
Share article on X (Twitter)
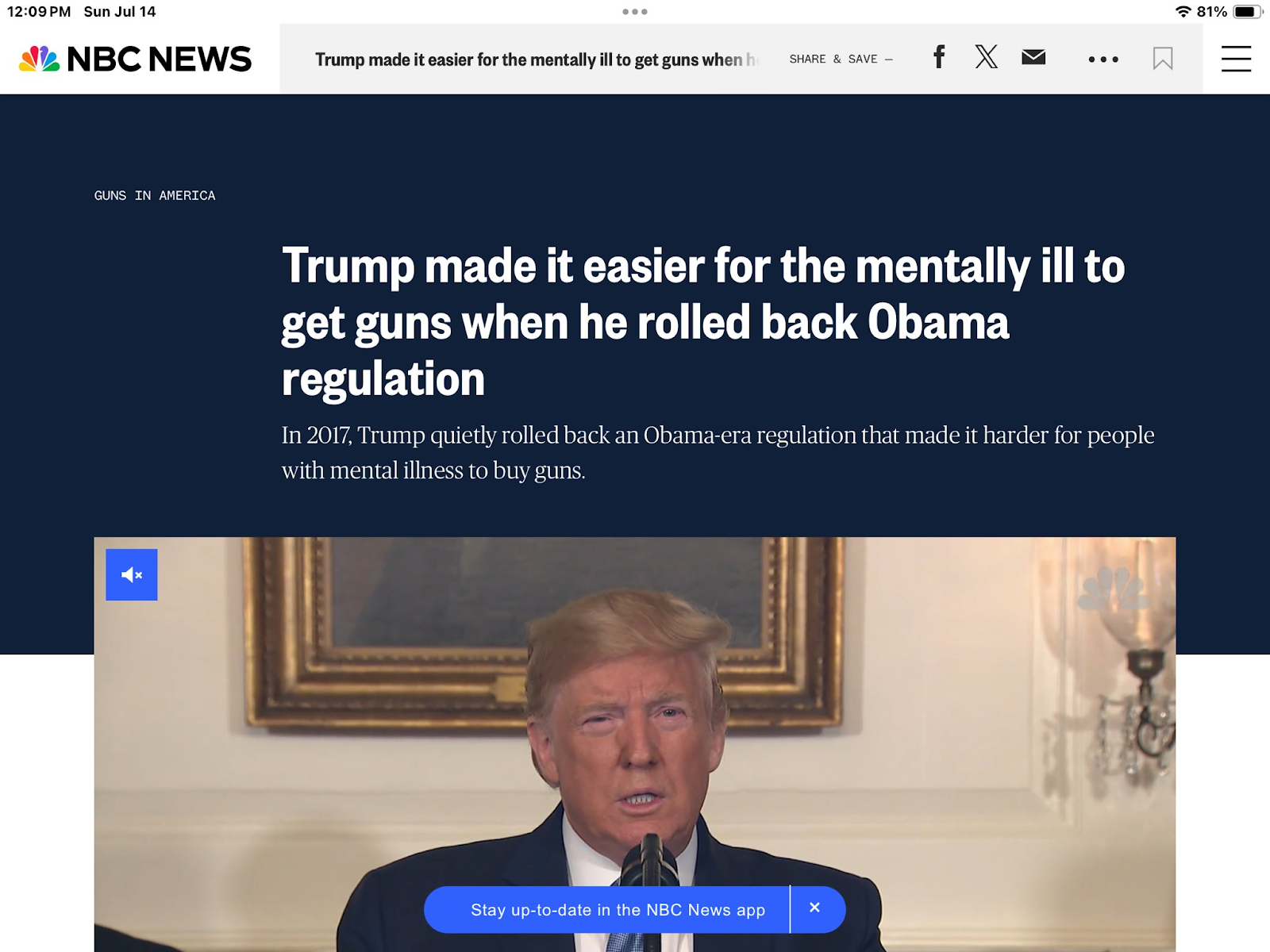(986, 57)
